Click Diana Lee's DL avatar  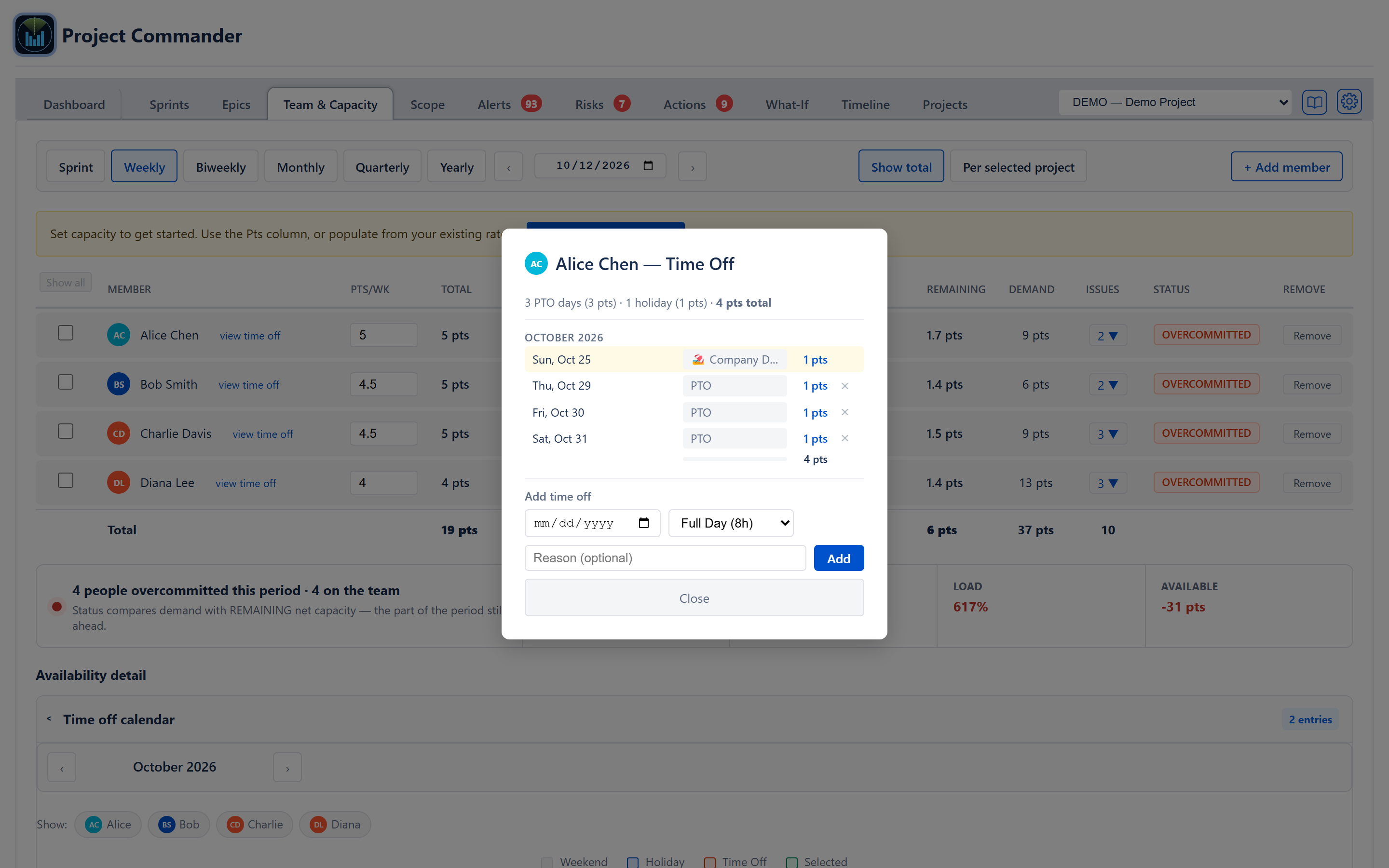(x=119, y=482)
